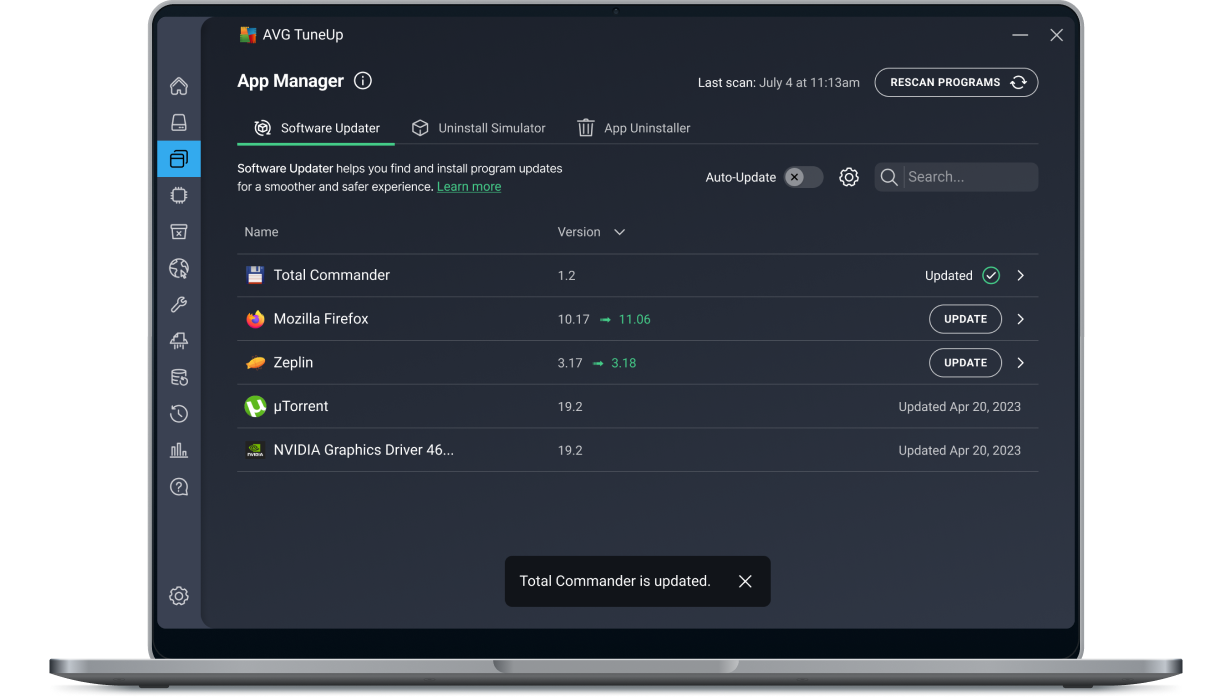Select the Zeplin name text
Image resolution: width=1232 pixels, height=697 pixels.
293,363
